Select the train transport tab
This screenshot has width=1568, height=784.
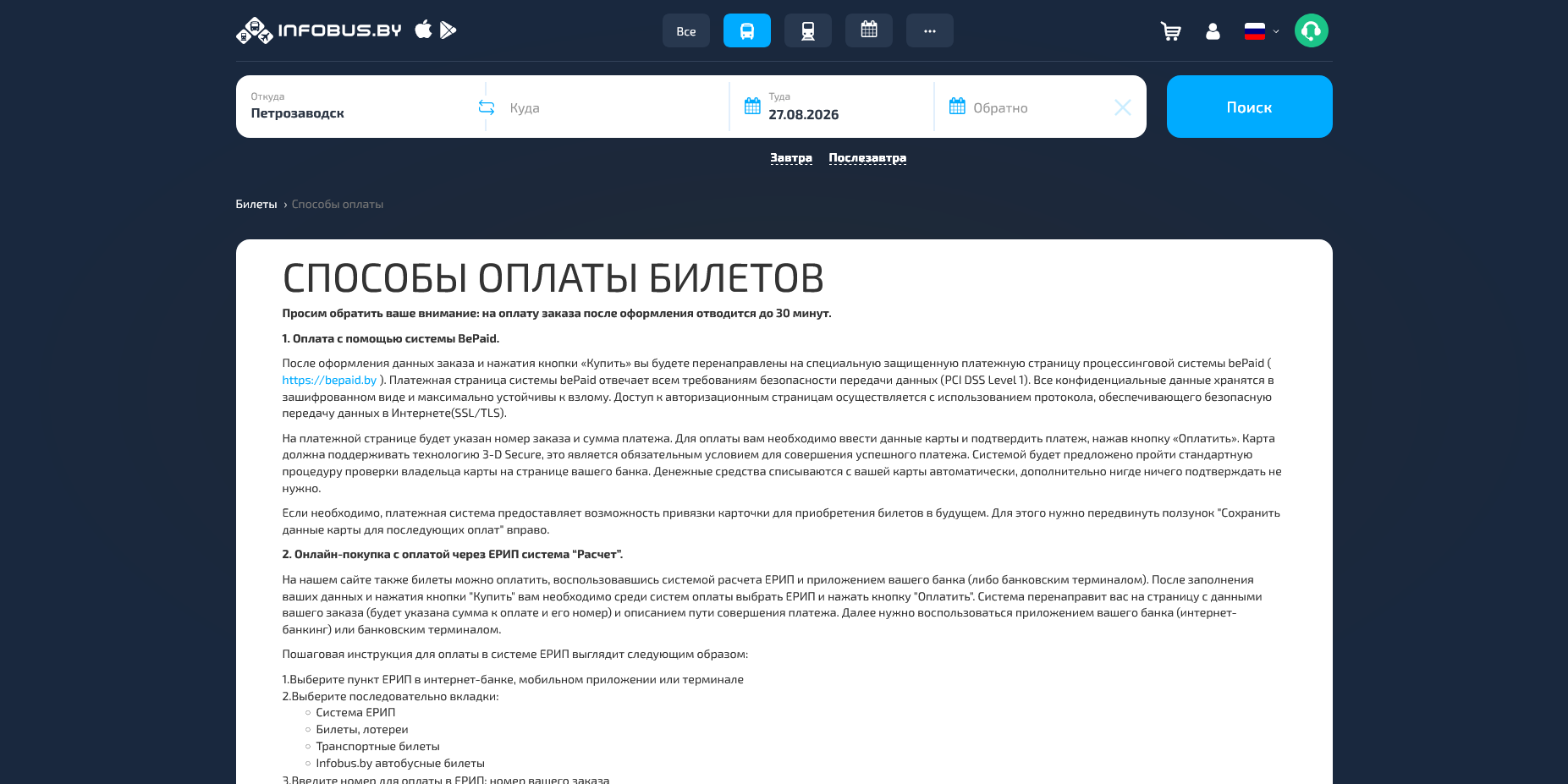click(x=808, y=30)
